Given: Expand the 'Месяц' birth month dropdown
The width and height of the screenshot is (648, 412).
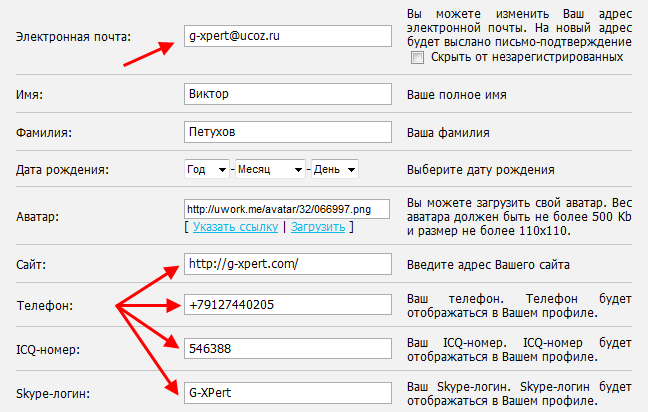Looking at the screenshot, I should click(270, 169).
